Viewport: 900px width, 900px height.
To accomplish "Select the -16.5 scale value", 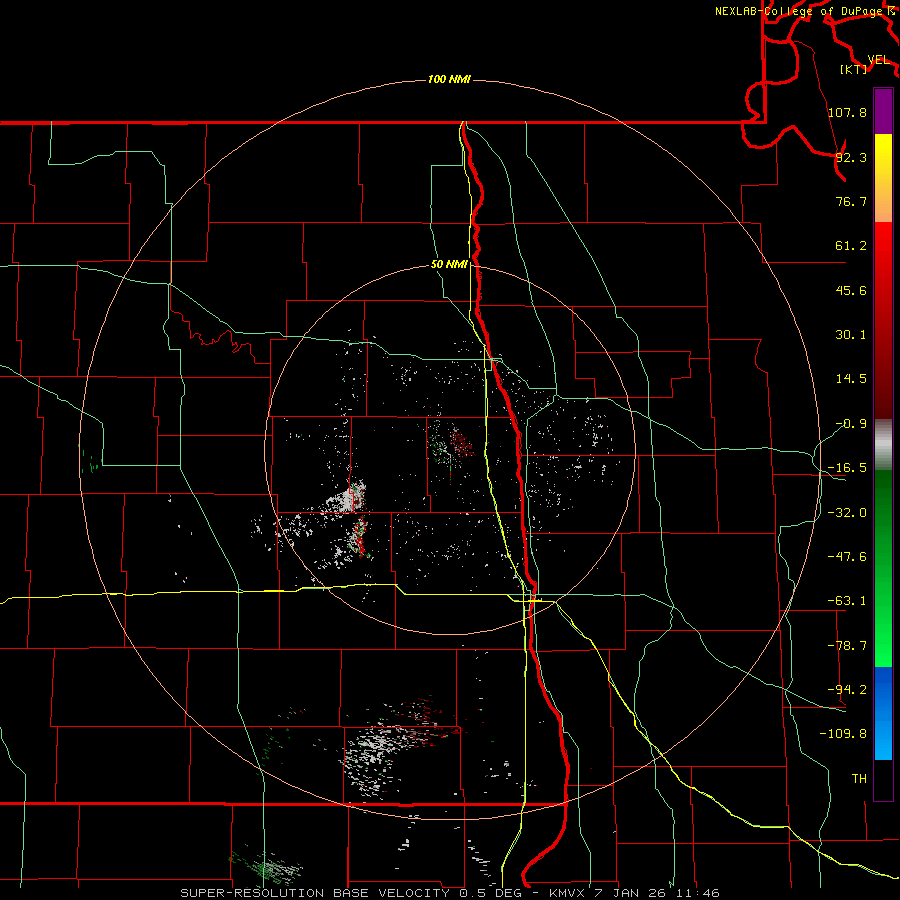I will (847, 467).
